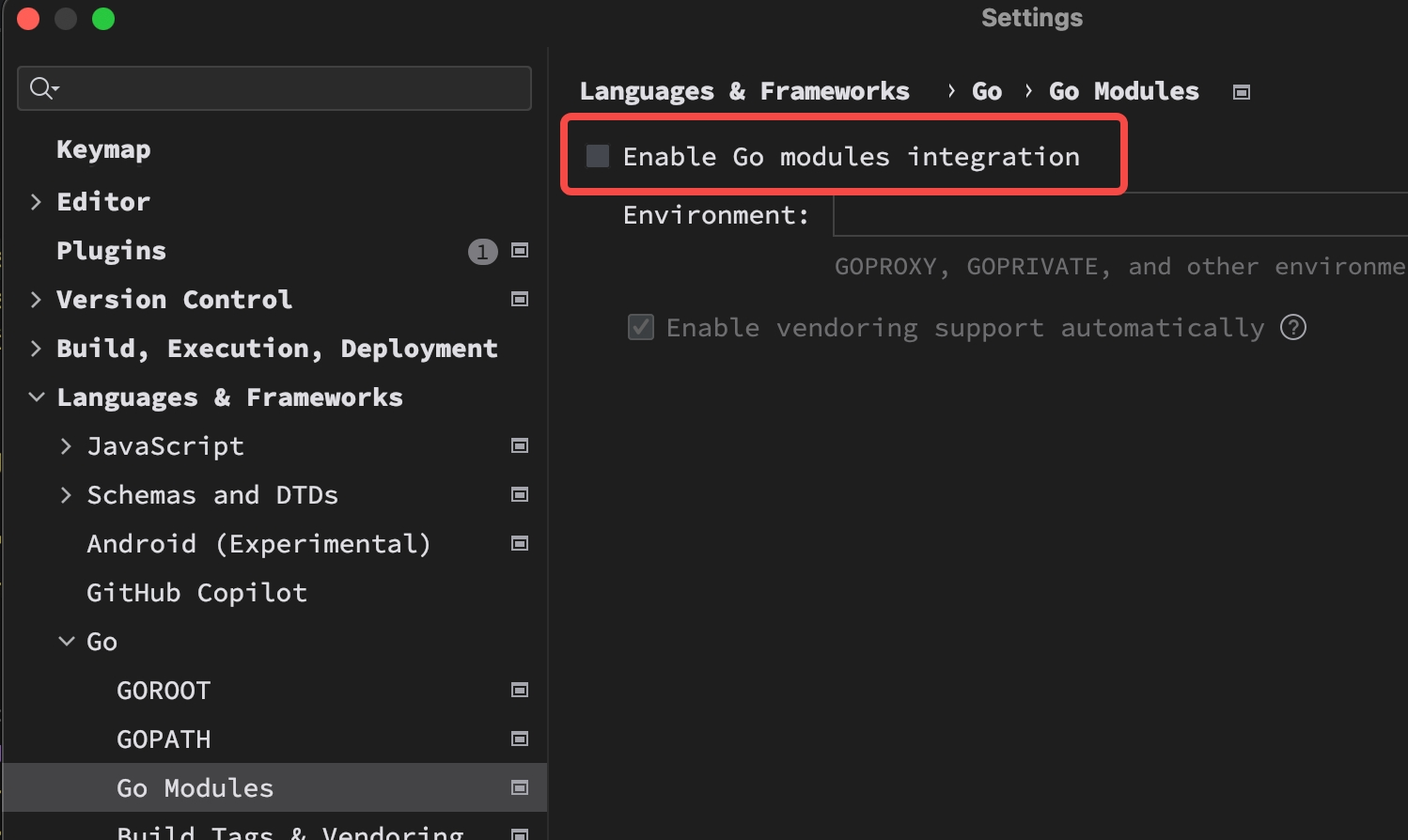Click the icon next to Schemas and DTDs

point(519,494)
